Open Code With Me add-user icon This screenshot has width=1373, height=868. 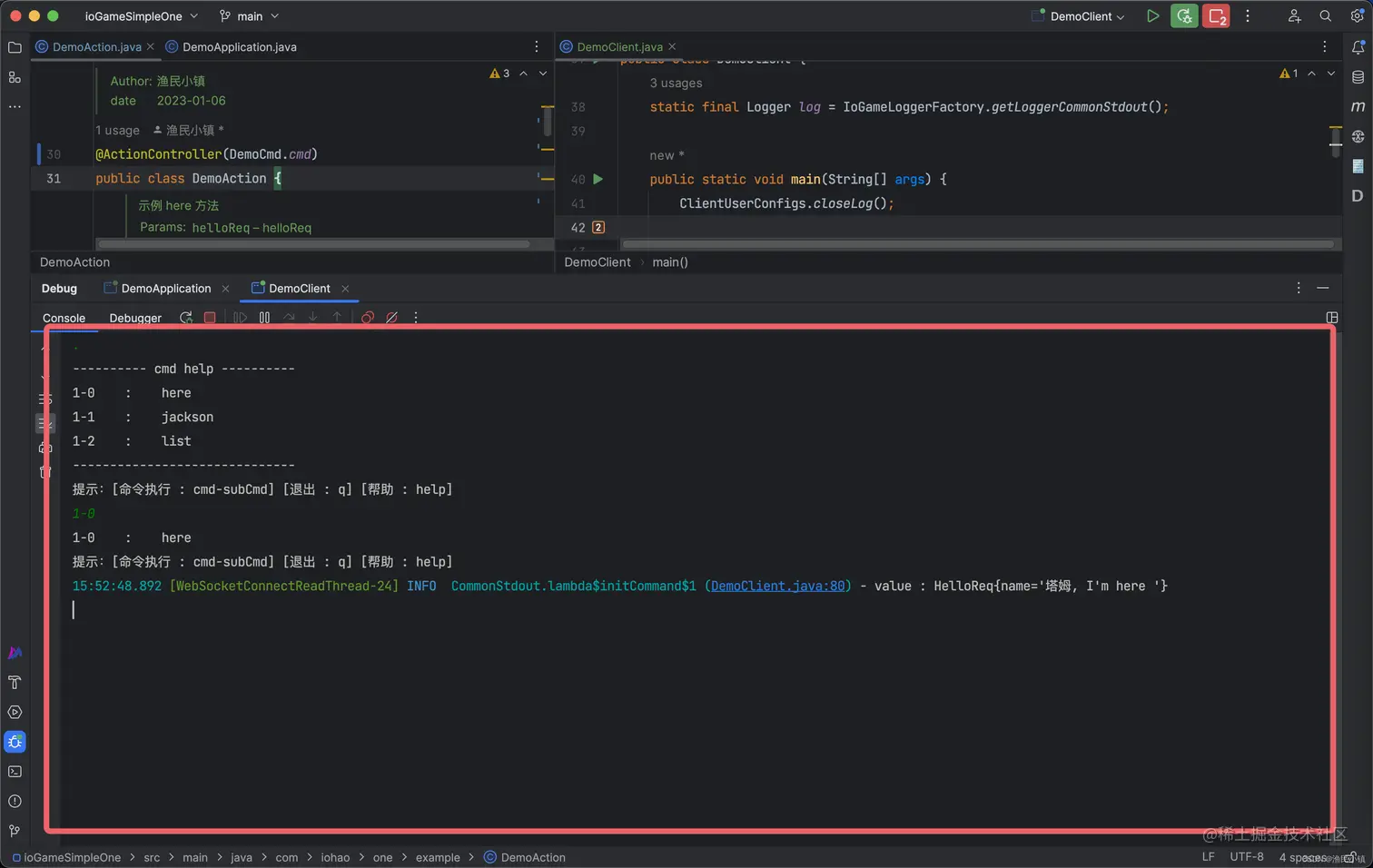1294,16
